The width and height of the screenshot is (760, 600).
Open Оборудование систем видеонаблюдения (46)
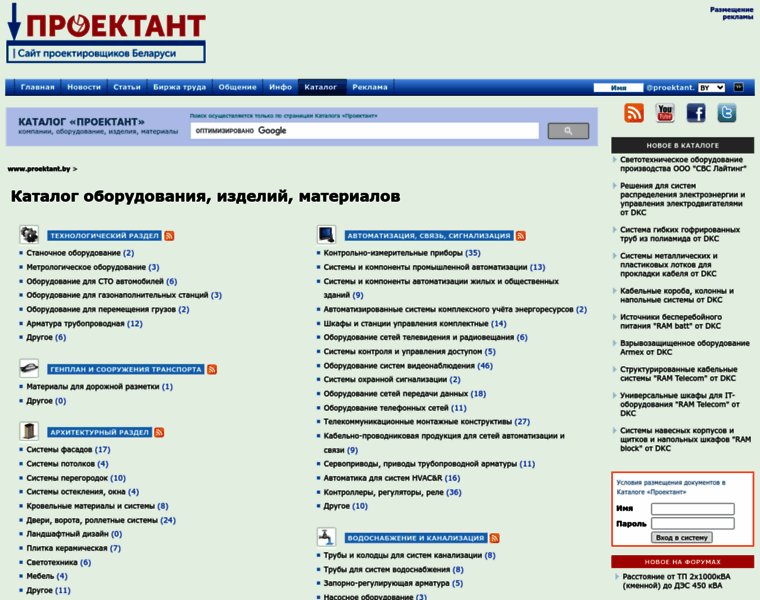click(x=408, y=366)
